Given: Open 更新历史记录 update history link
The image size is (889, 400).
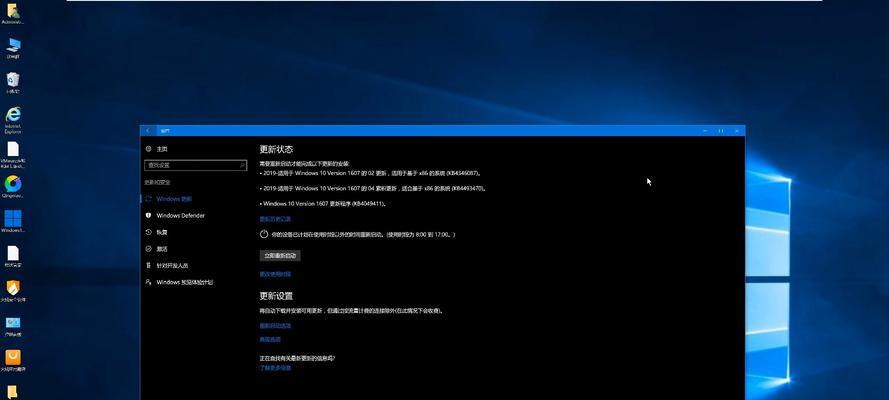Looking at the screenshot, I should [x=275, y=219].
